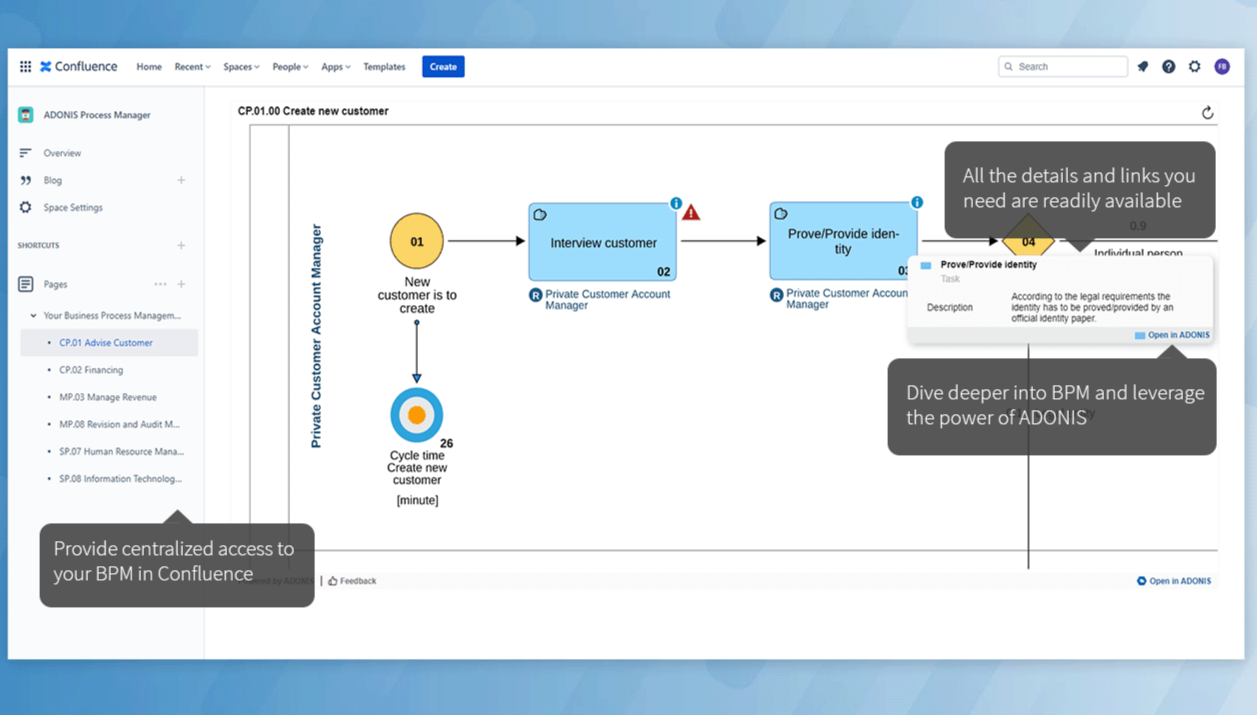Open the People dropdown menu

(x=290, y=67)
